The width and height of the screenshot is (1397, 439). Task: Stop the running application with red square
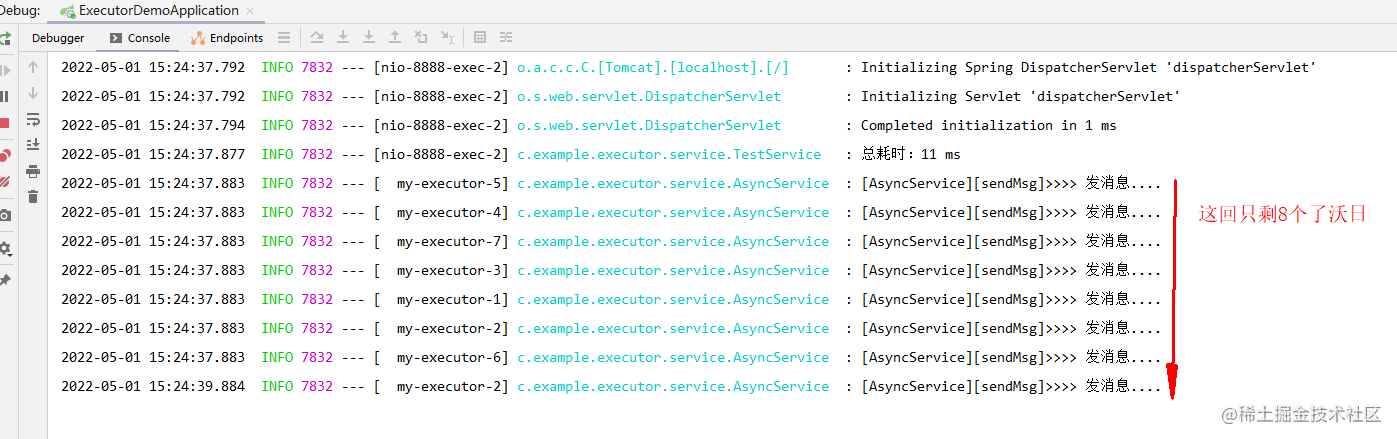pos(5,123)
